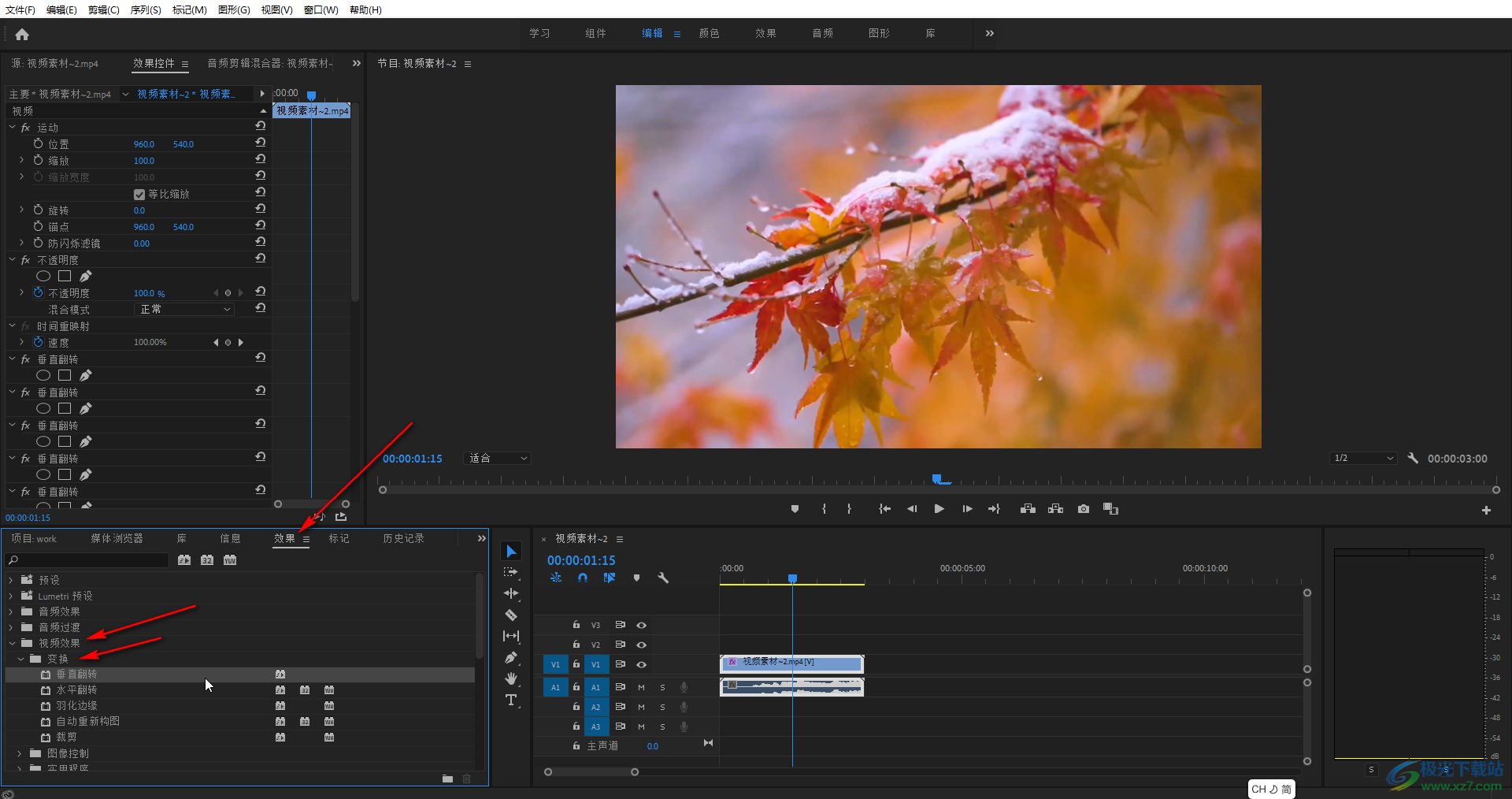Toggle linked selection in timeline
The height and width of the screenshot is (799, 1512).
[609, 578]
